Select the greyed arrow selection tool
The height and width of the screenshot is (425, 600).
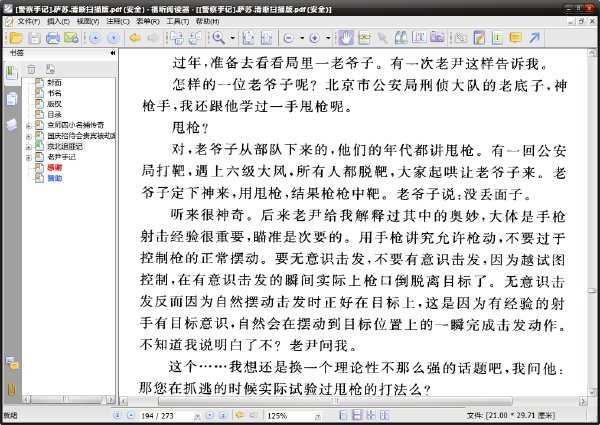click(382, 38)
